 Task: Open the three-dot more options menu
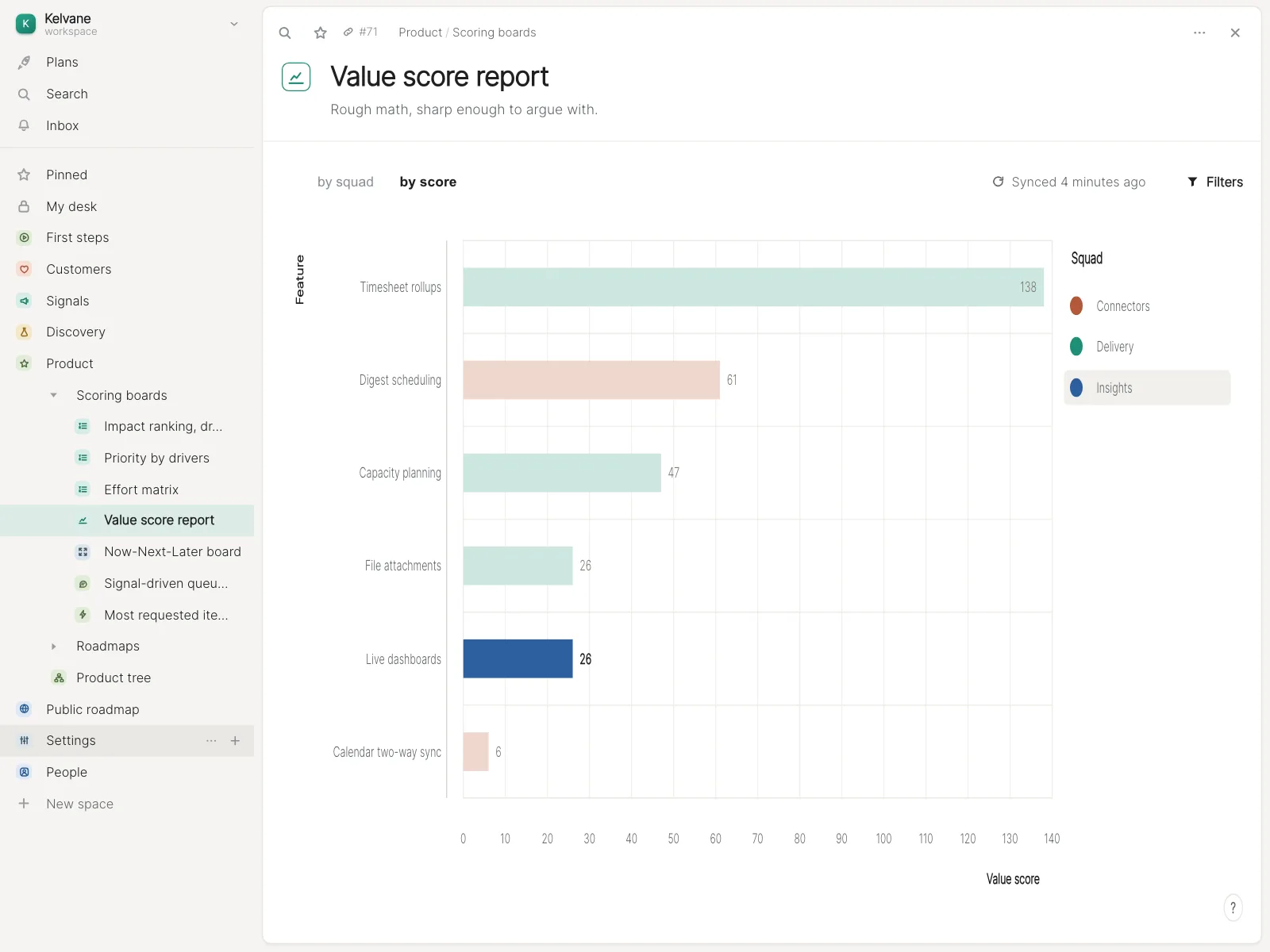point(1199,33)
